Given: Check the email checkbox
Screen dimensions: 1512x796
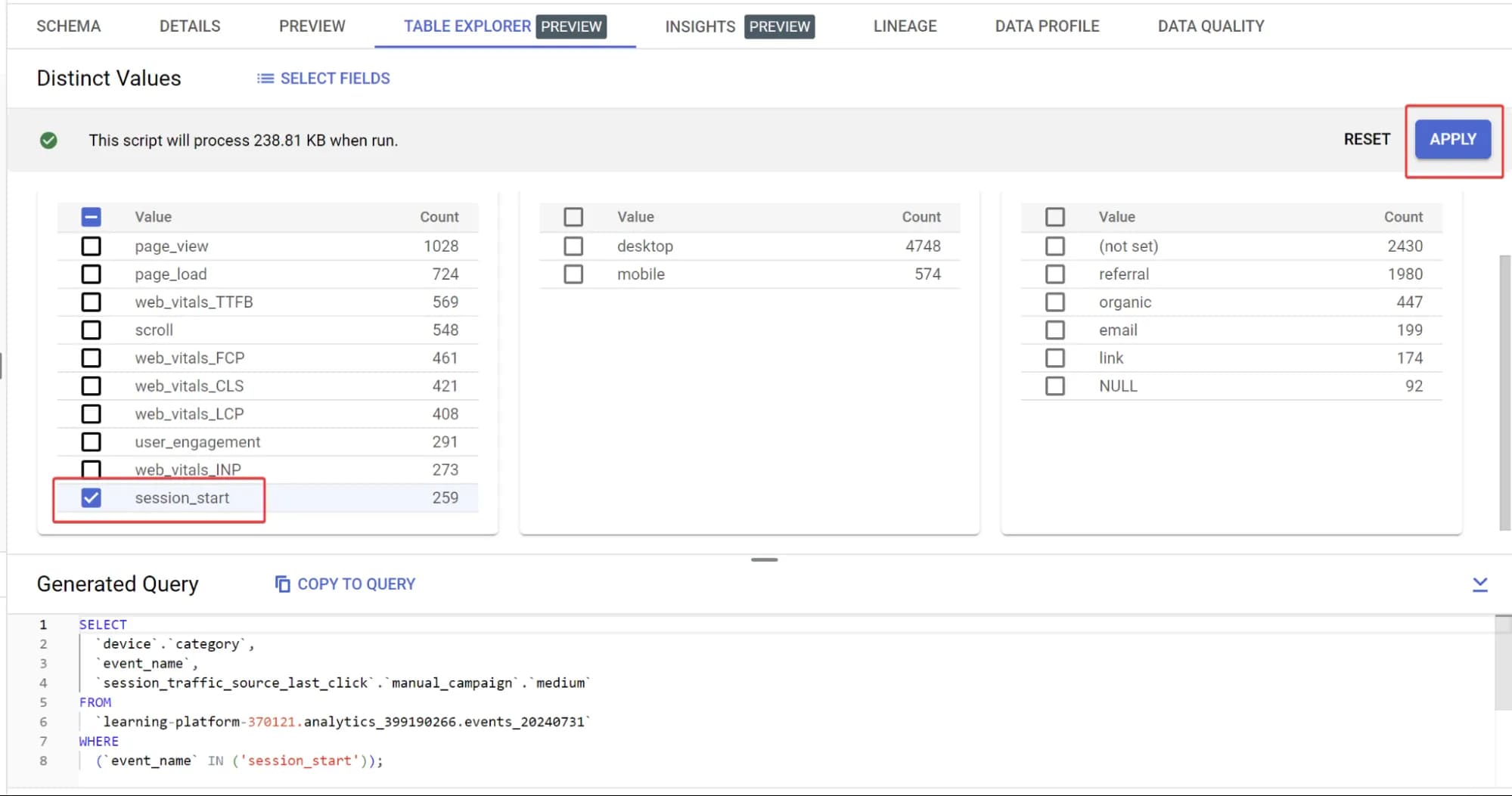Looking at the screenshot, I should [1054, 330].
